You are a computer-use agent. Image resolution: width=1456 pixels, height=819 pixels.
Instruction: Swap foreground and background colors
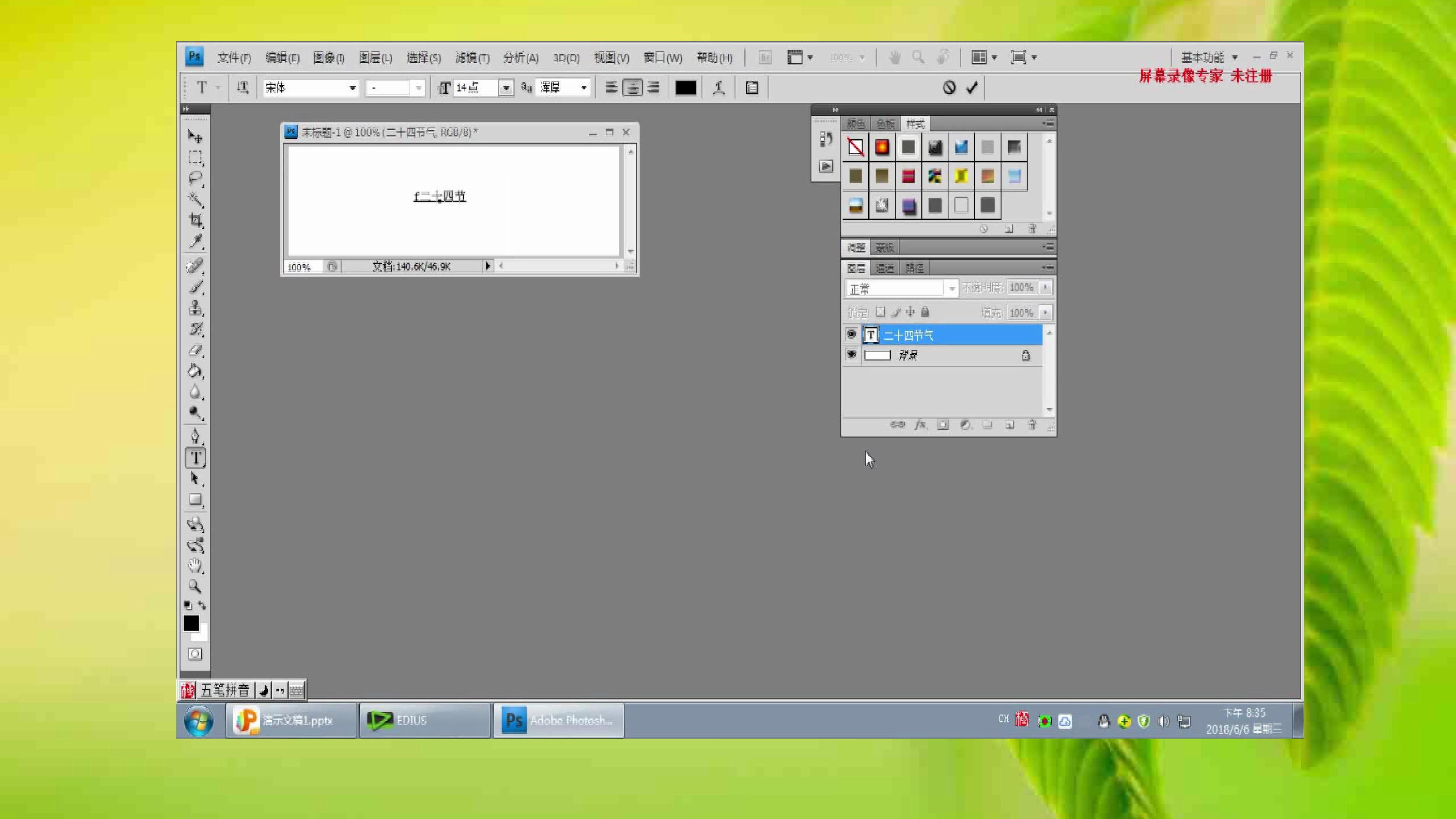coord(202,605)
